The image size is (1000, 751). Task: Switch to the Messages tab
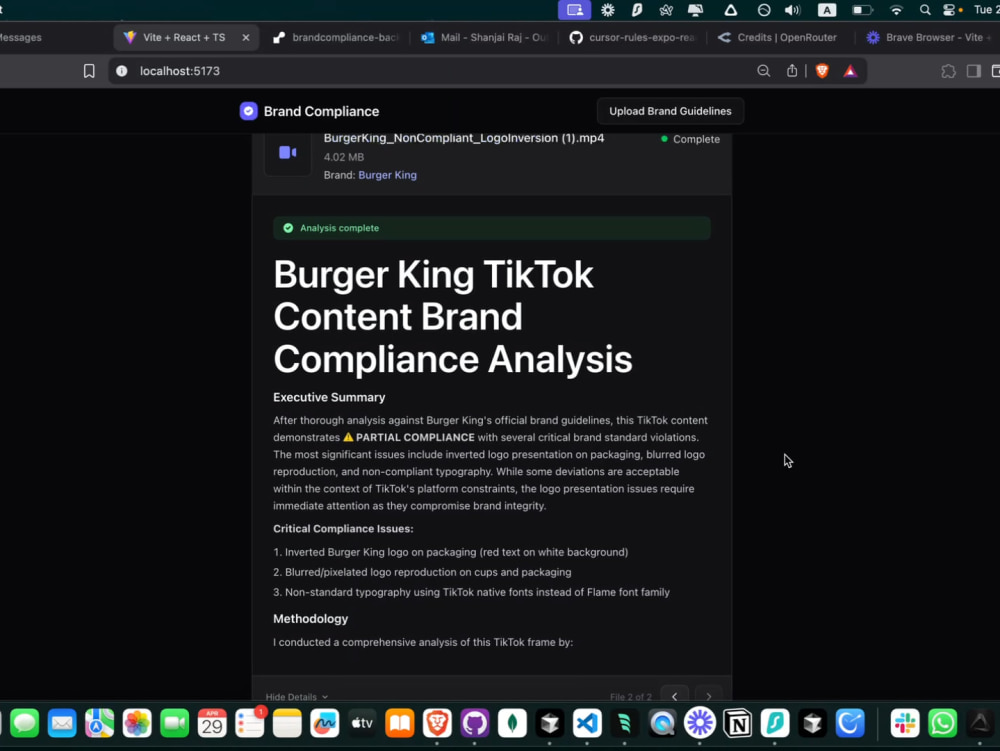click(x=20, y=38)
